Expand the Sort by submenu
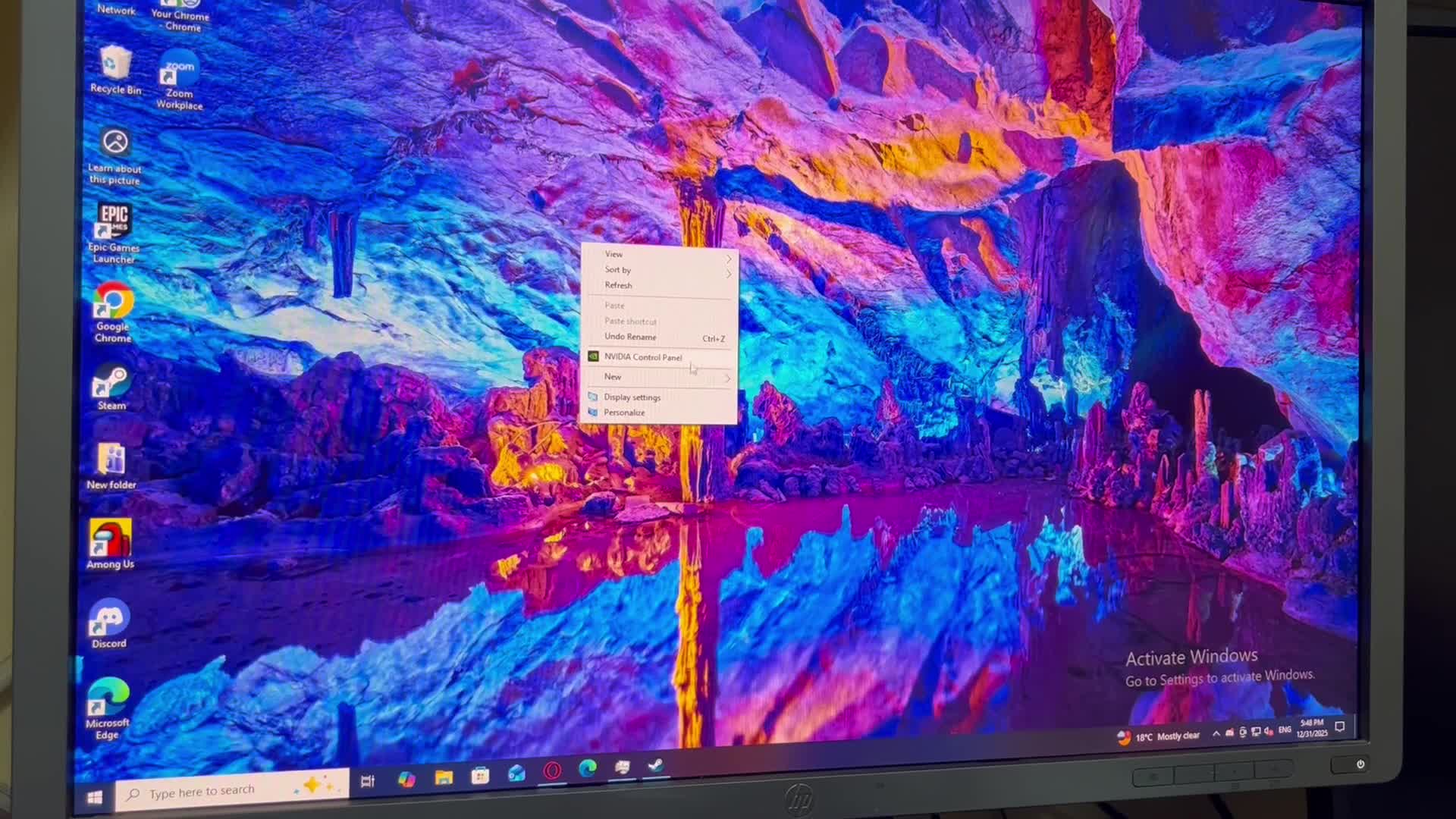Image resolution: width=1456 pixels, height=819 pixels. pos(660,270)
